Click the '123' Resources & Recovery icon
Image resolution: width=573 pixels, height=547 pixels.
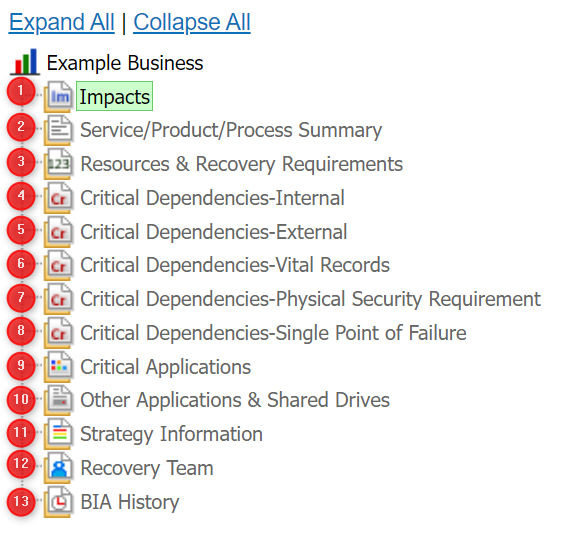[58, 164]
